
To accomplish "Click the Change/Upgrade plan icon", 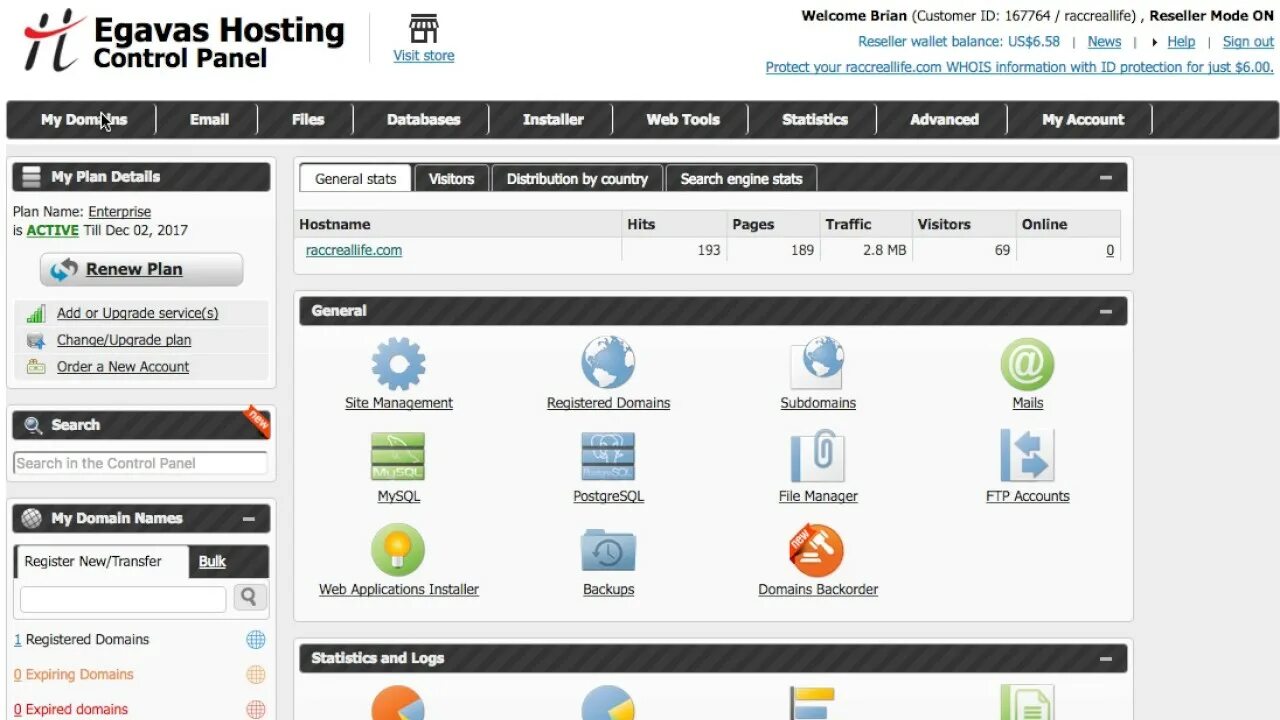I will (x=36, y=340).
